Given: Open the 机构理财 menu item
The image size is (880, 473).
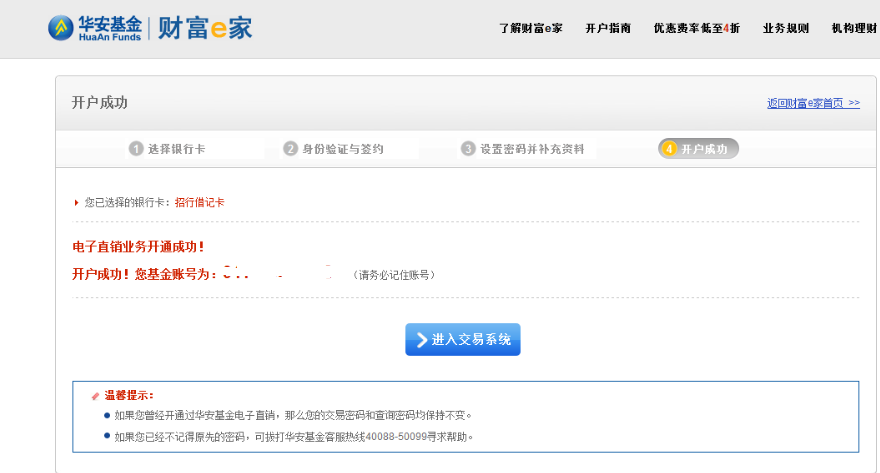Looking at the screenshot, I should (x=855, y=28).
